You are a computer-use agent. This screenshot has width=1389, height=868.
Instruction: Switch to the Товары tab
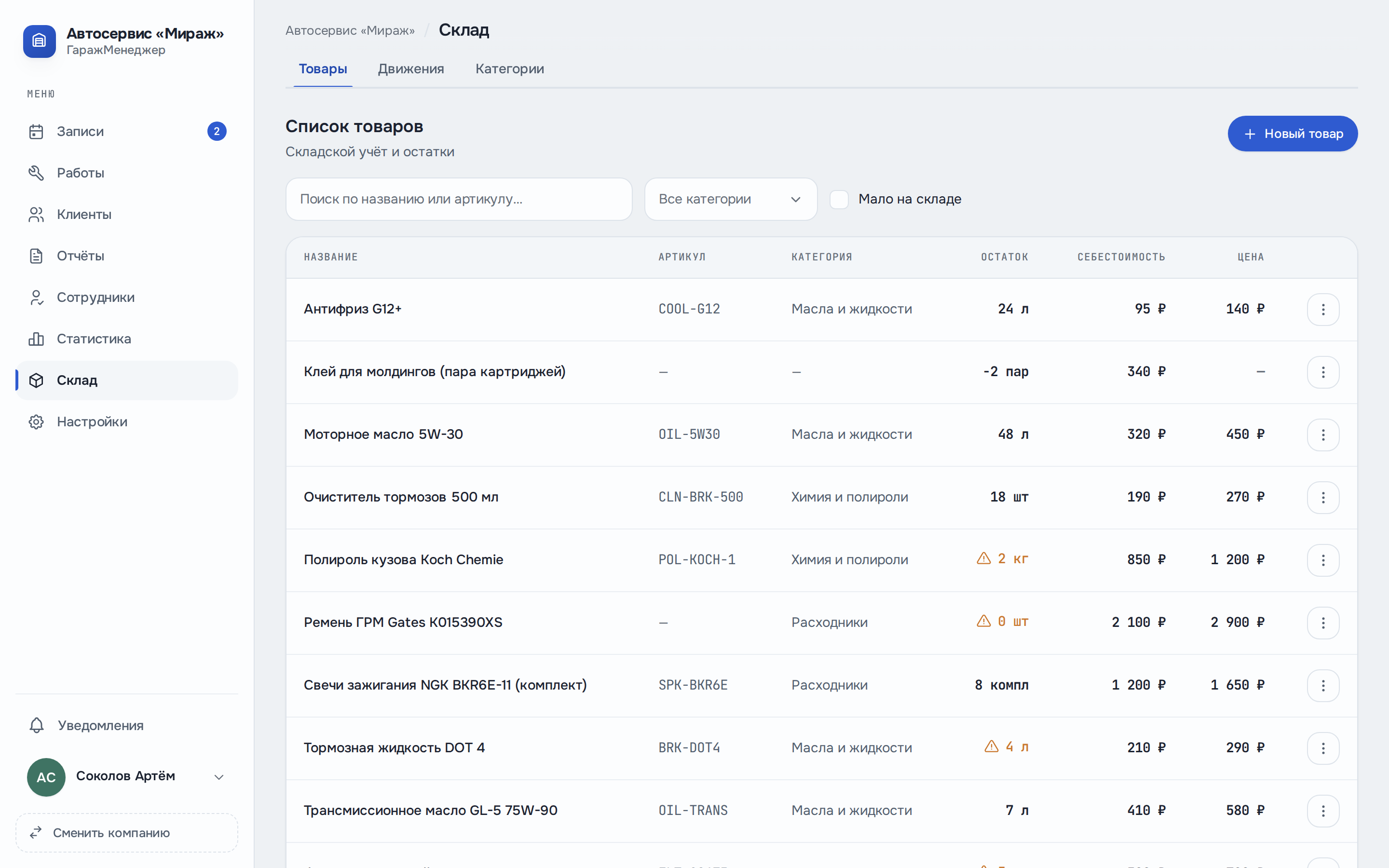(323, 69)
